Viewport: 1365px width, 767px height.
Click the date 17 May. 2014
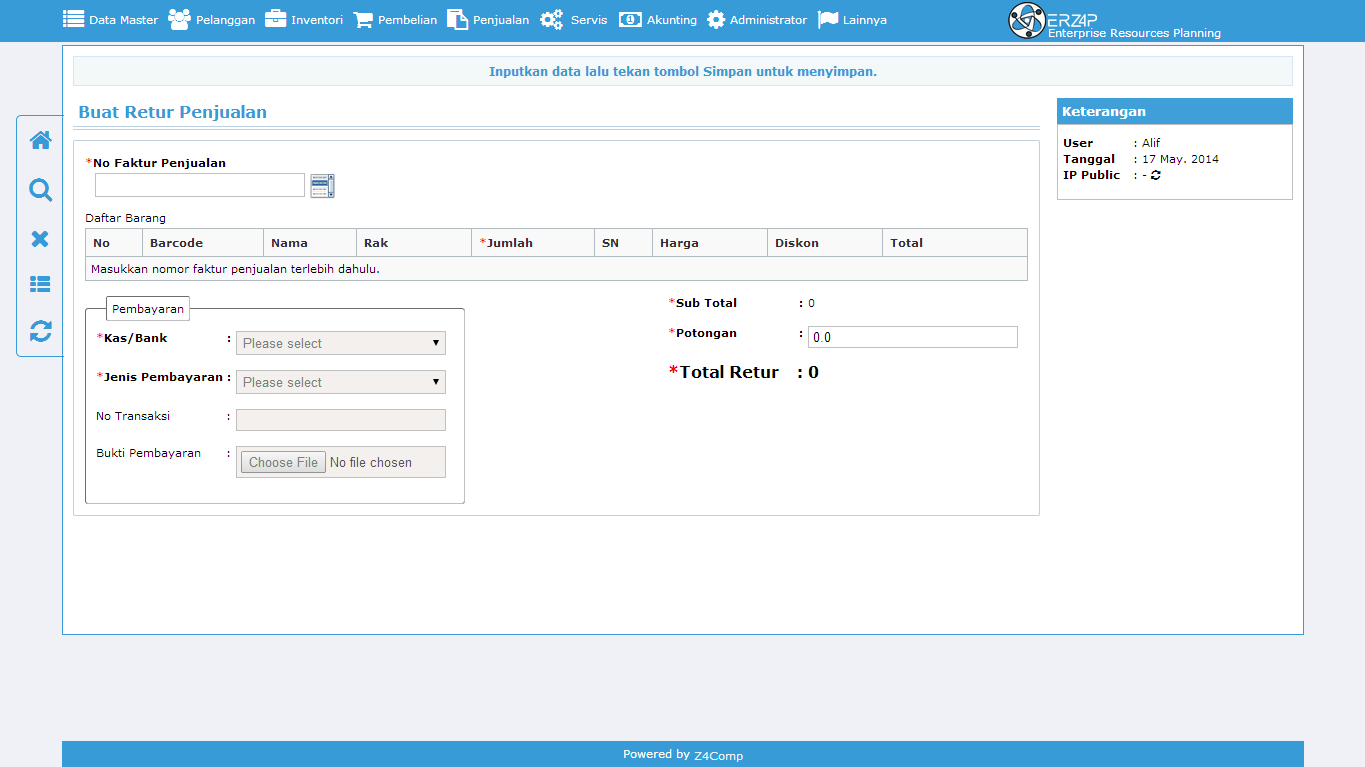click(1180, 159)
